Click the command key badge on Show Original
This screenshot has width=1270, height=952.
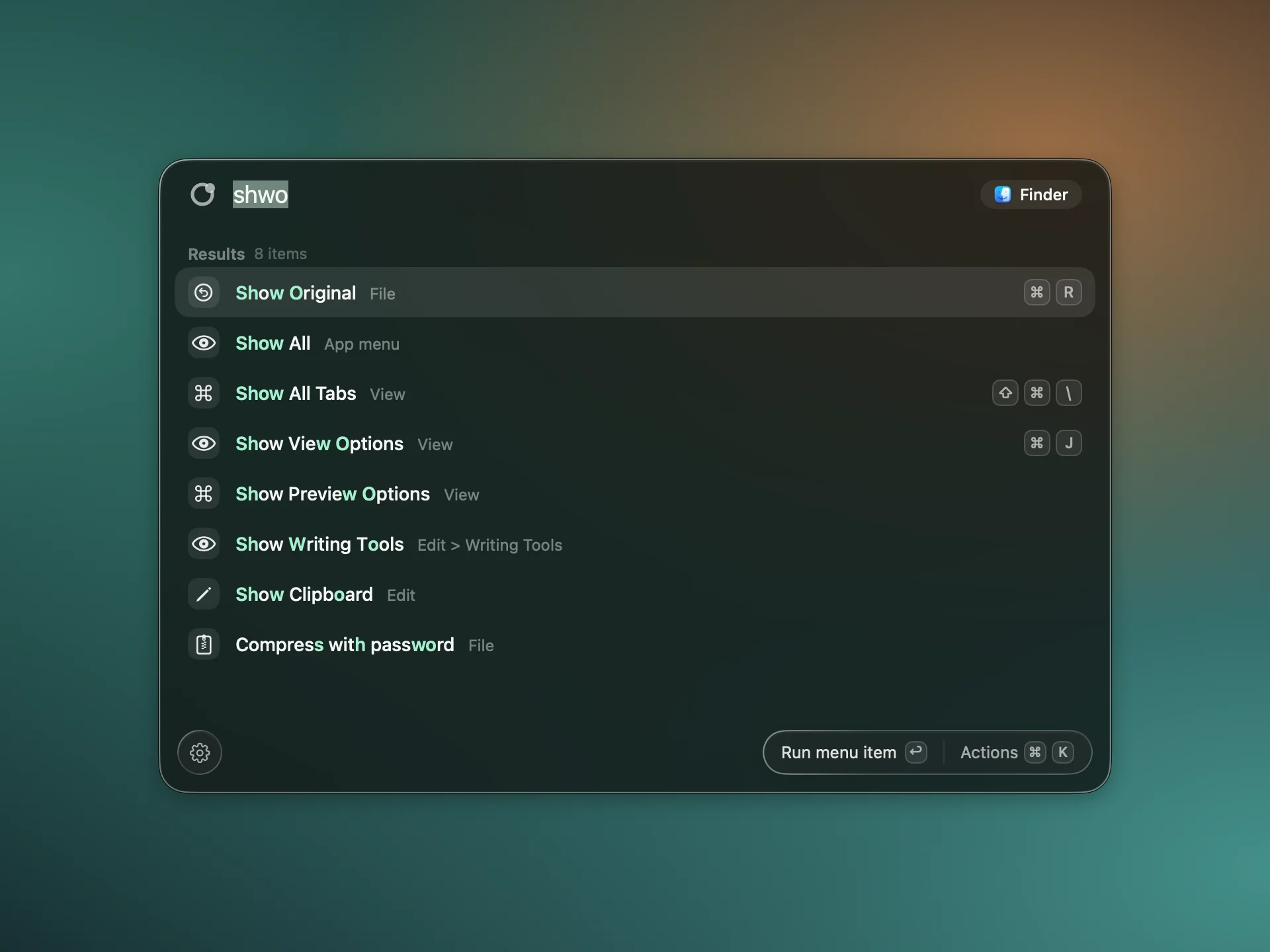[x=1037, y=292]
